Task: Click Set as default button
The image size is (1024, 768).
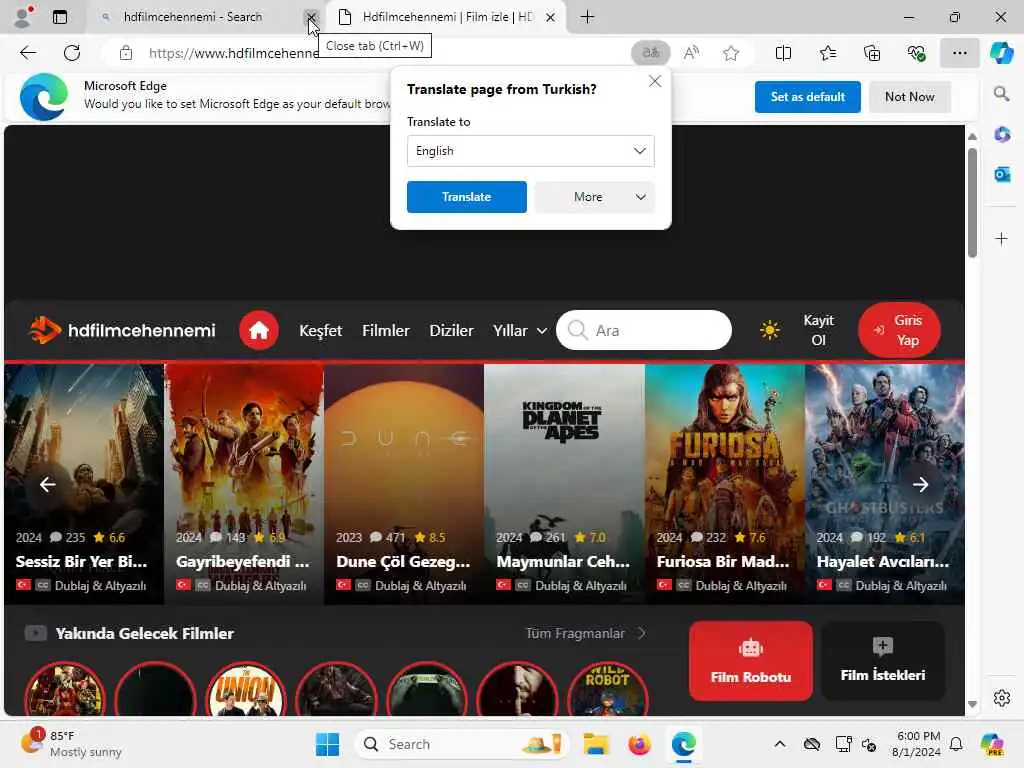Action: pyautogui.click(x=807, y=97)
